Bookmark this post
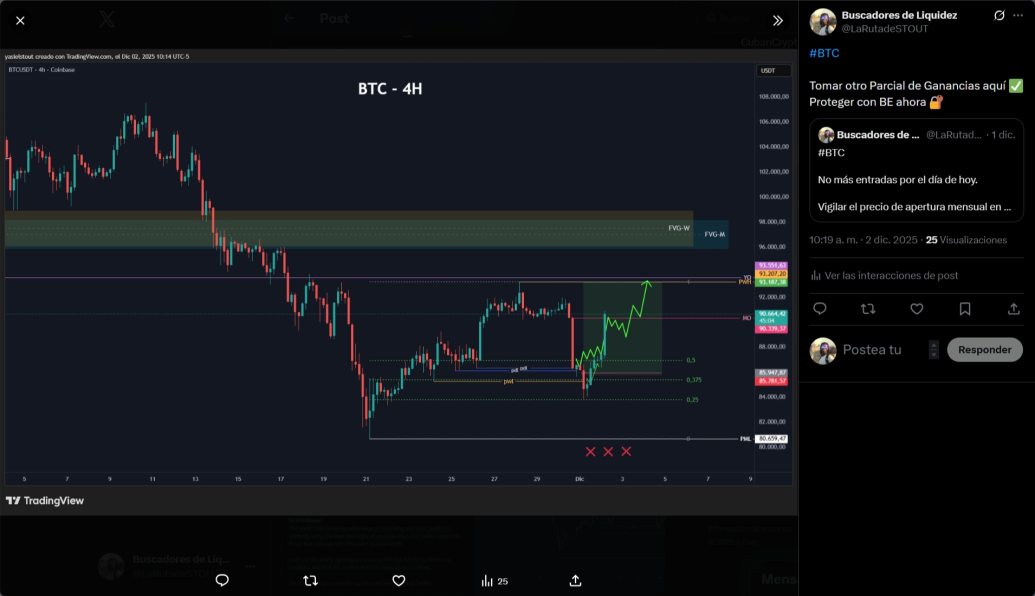The width and height of the screenshot is (1035, 596). click(x=965, y=308)
